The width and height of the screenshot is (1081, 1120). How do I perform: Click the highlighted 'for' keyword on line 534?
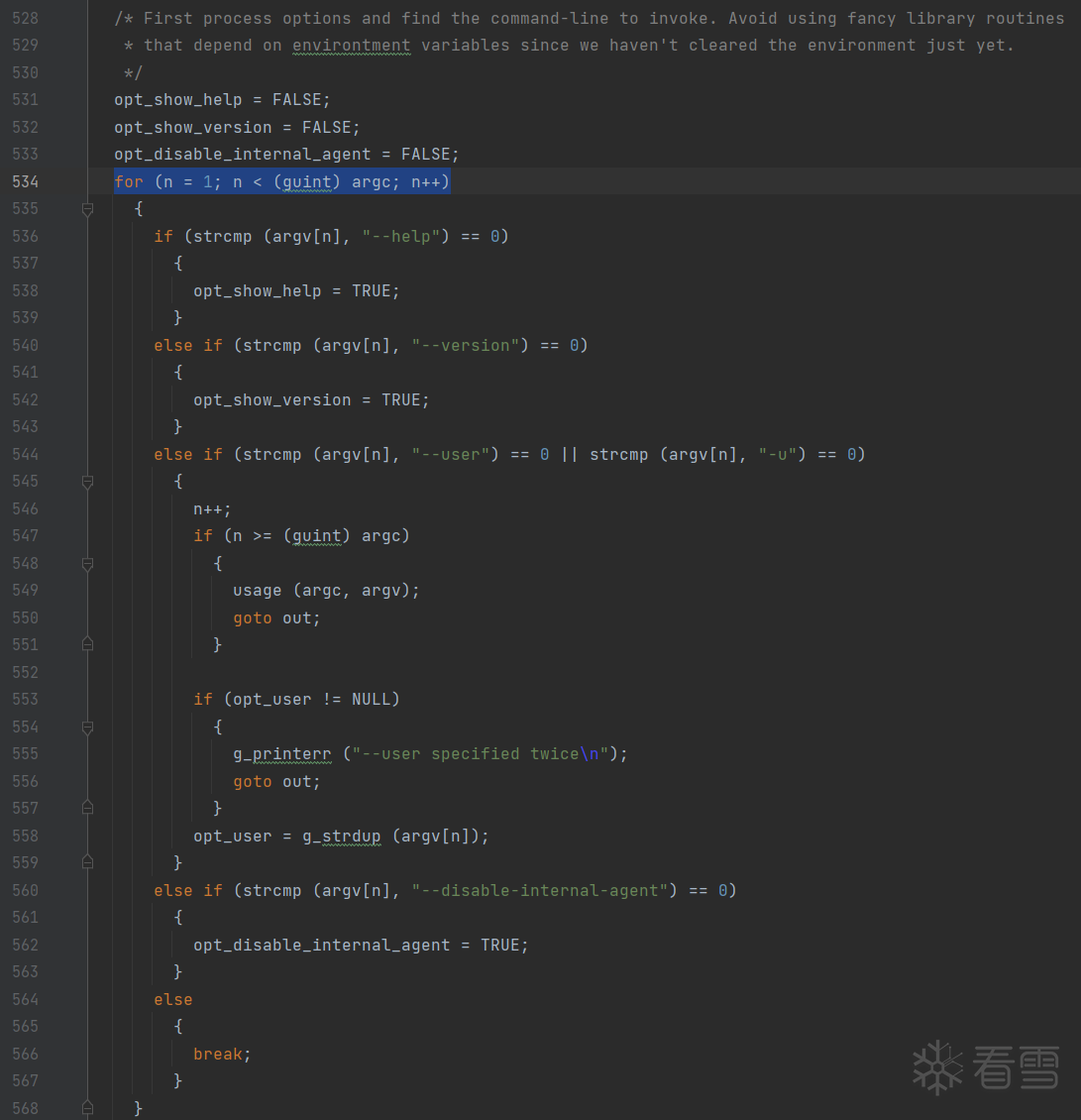click(129, 182)
